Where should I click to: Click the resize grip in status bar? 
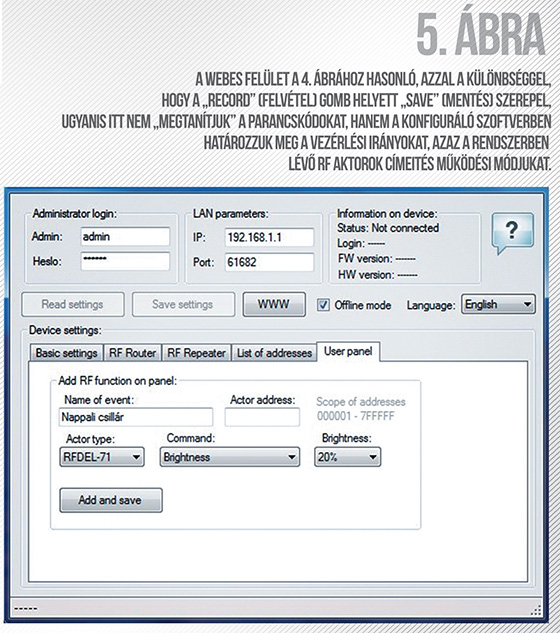click(535, 610)
